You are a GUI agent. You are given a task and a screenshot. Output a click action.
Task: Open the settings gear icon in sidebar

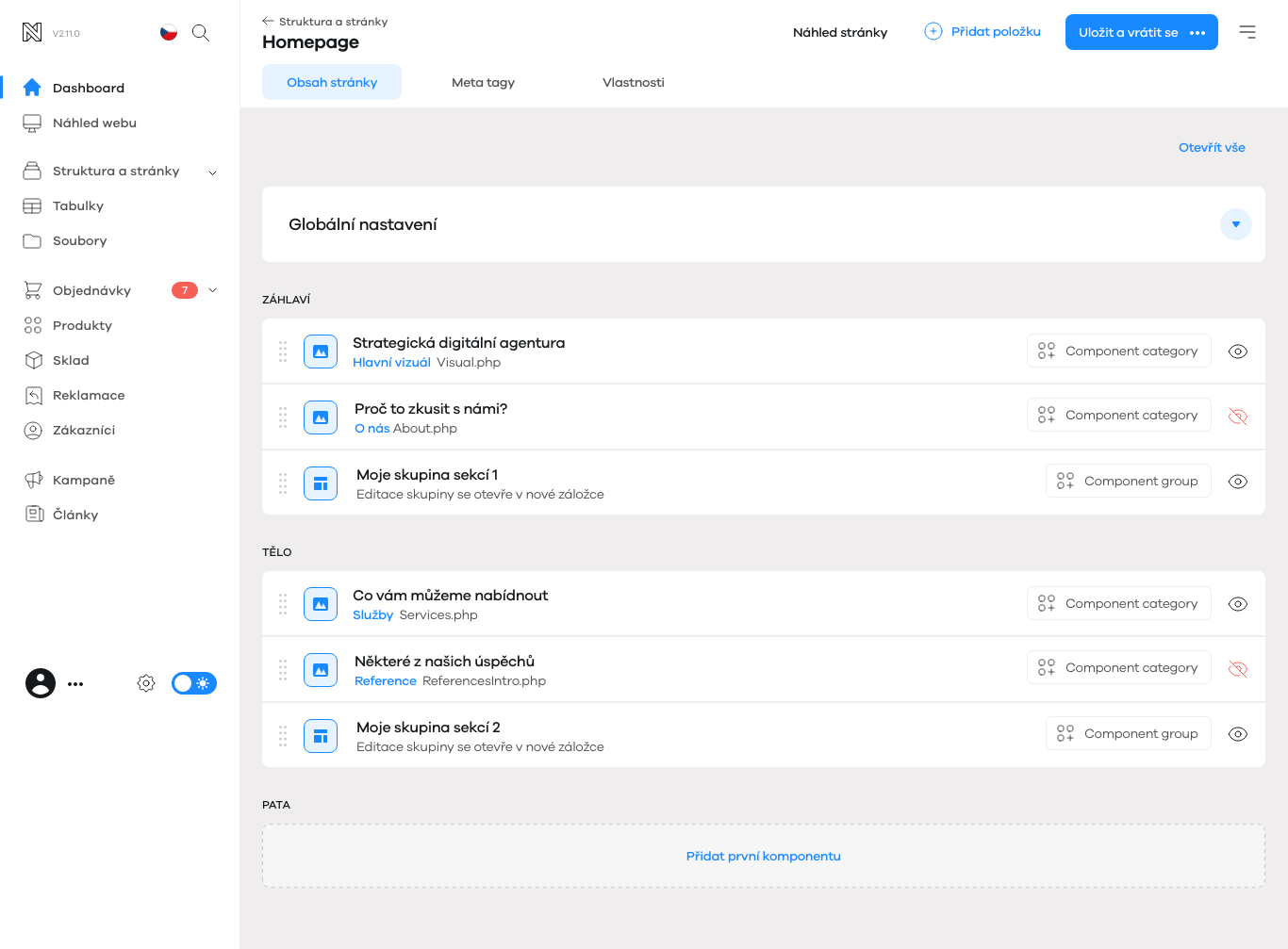click(146, 683)
